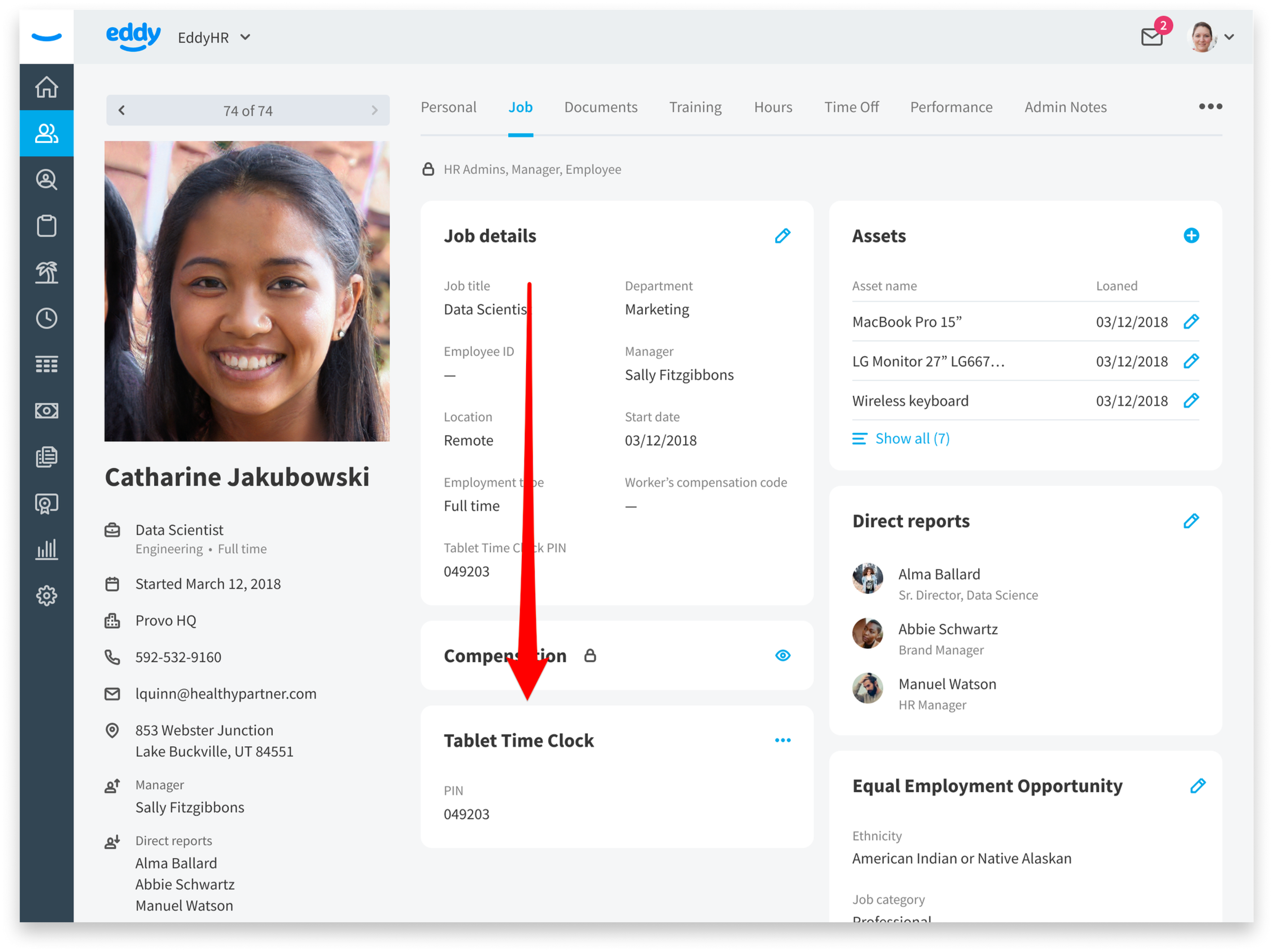Click the Eddy smile logo in sidebar corner
Screen dimensions: 1273x952
click(x=47, y=37)
